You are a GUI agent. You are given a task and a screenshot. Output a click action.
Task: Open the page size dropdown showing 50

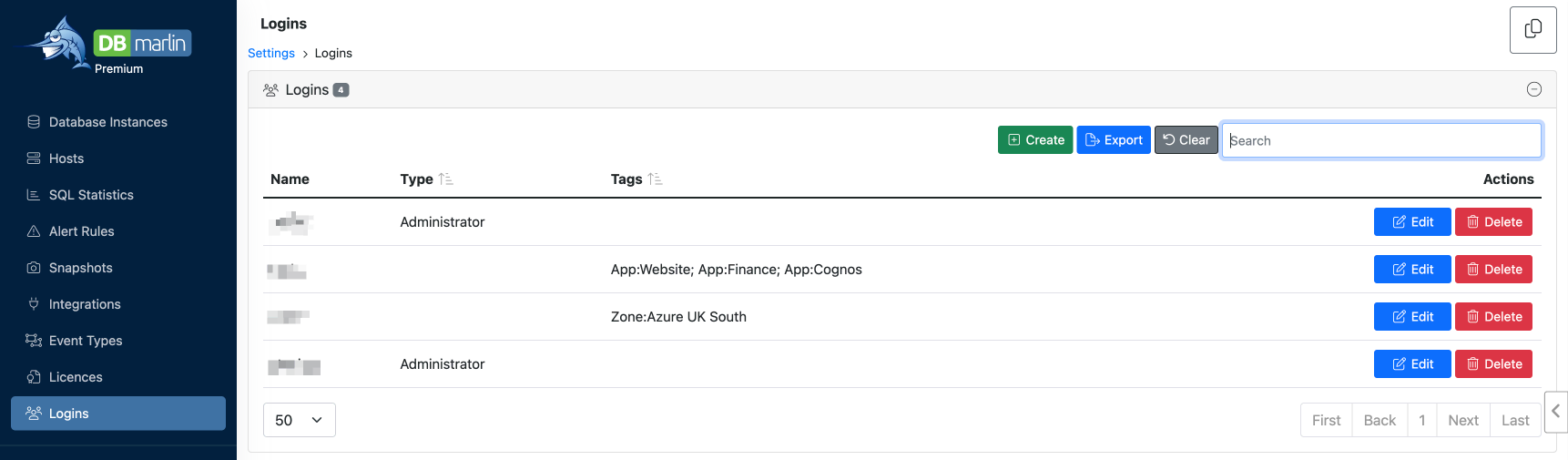point(300,420)
